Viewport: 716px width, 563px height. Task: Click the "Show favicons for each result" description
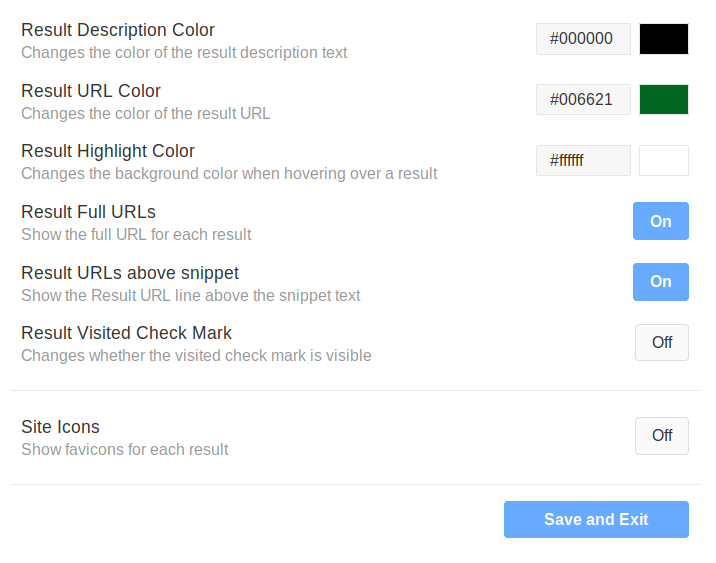(125, 449)
